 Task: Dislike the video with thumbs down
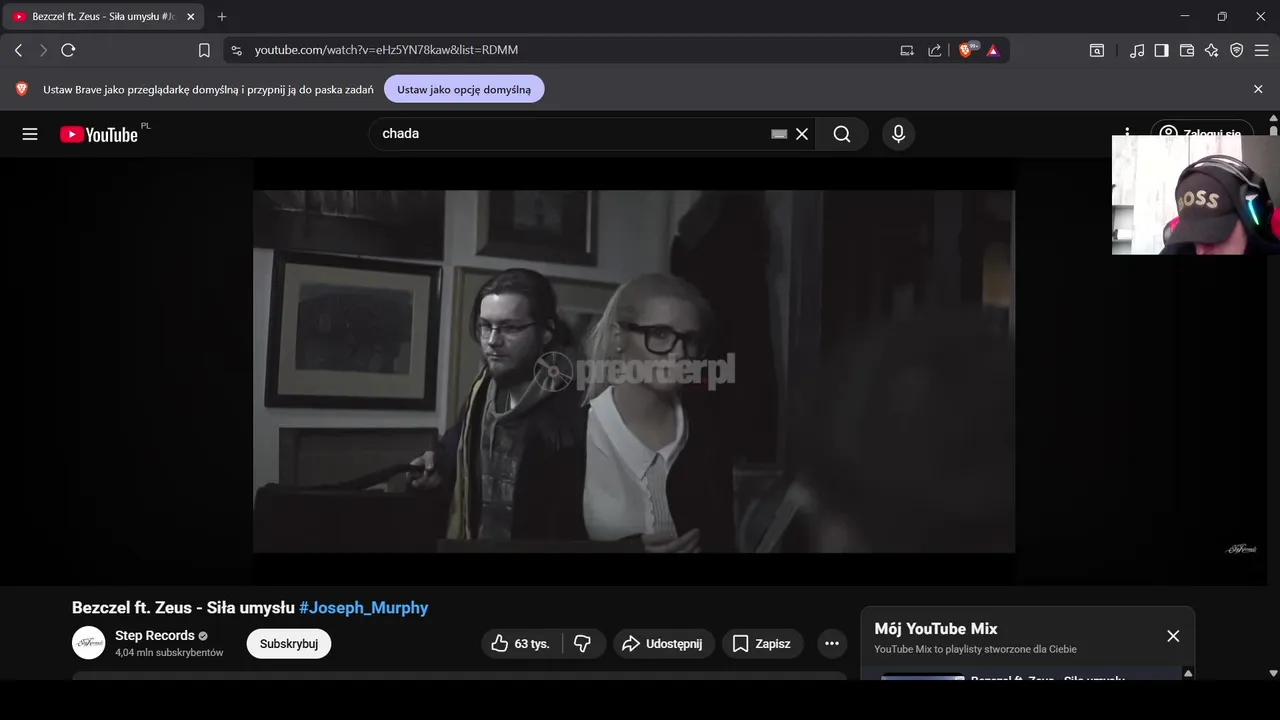[583, 644]
